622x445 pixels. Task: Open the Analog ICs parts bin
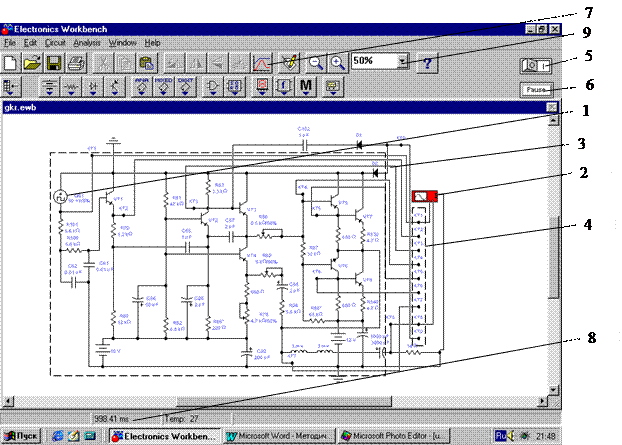(142, 87)
